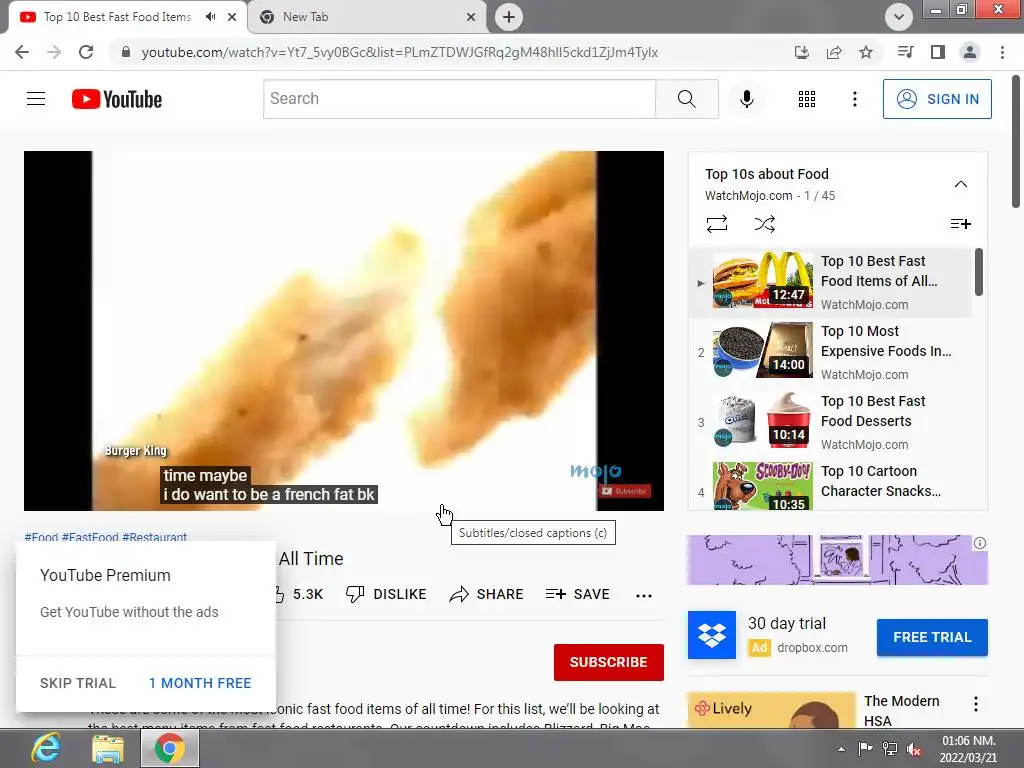Screen dimensions: 1024x768
Task: Click the #FastFood hashtag
Action: 90,537
